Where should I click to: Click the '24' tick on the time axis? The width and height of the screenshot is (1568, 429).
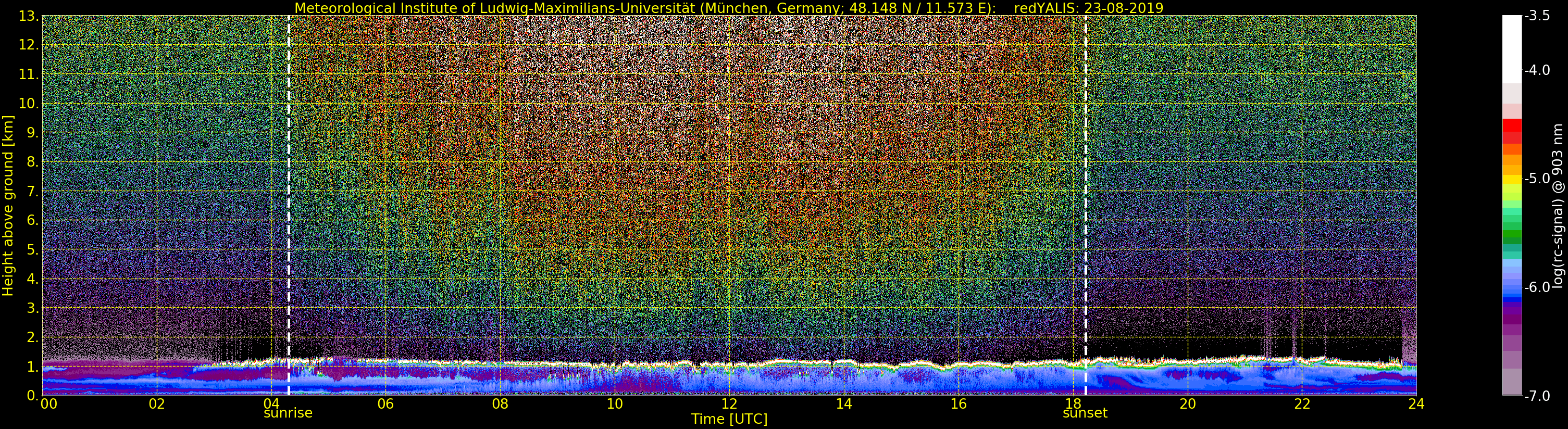(x=1416, y=403)
